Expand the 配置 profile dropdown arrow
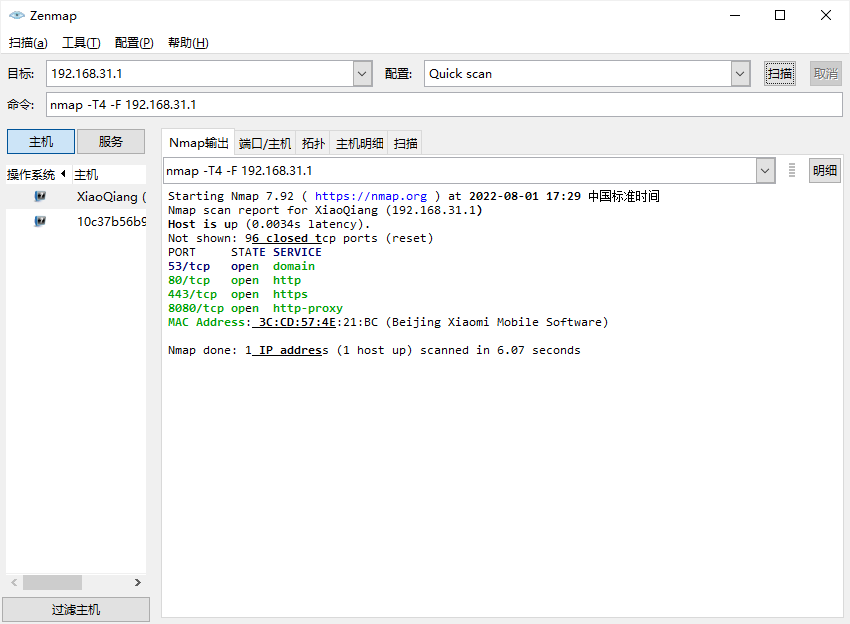 click(740, 74)
